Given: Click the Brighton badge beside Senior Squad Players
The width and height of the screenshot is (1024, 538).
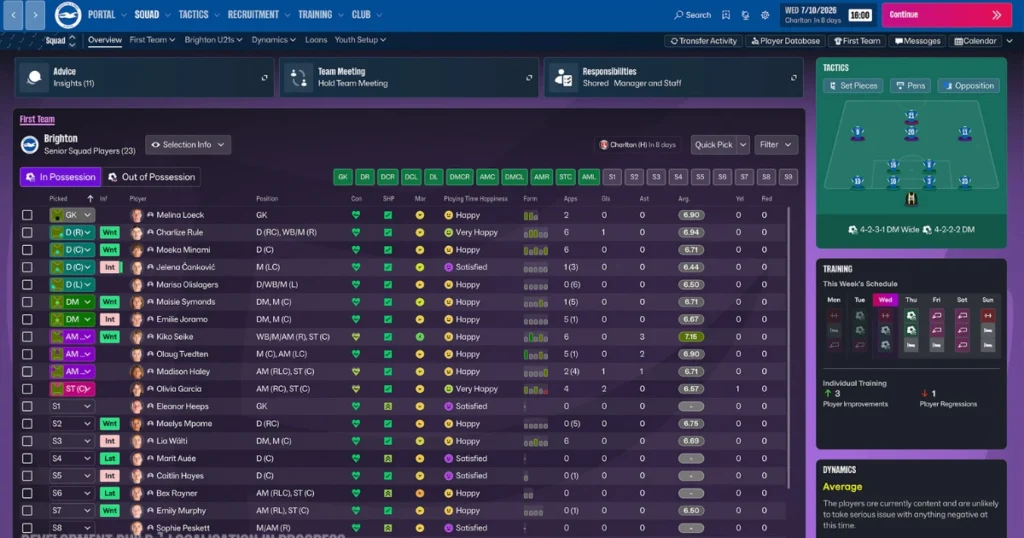Looking at the screenshot, I should (x=29, y=144).
